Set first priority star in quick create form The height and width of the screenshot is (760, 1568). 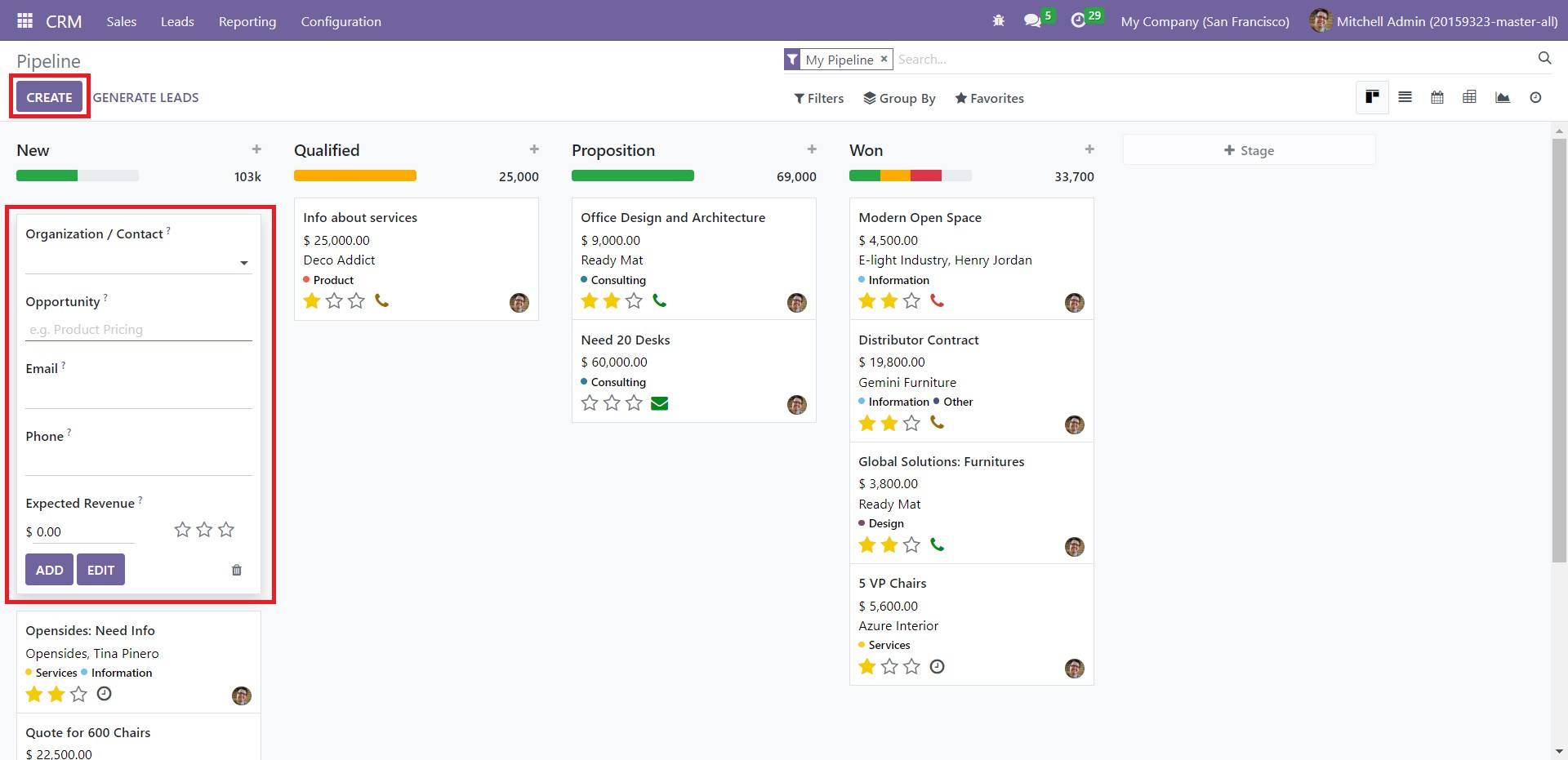[182, 530]
